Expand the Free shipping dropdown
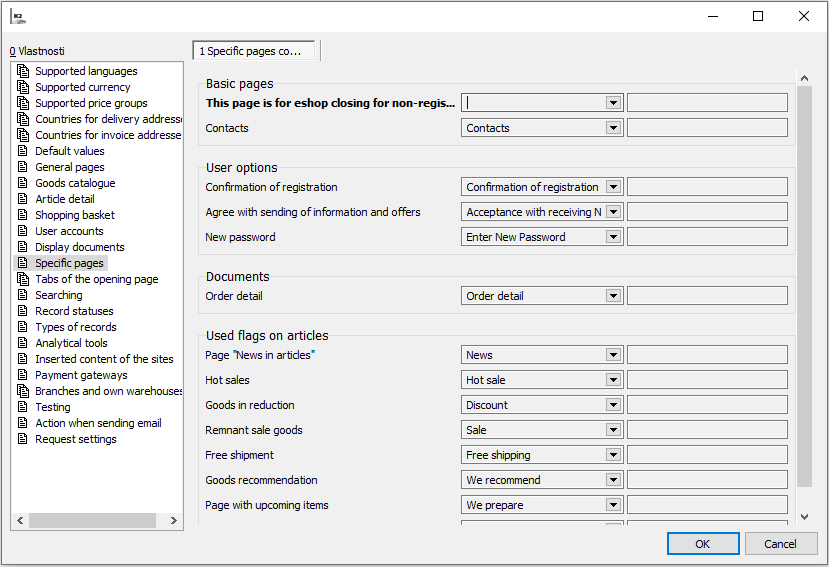 coord(613,455)
